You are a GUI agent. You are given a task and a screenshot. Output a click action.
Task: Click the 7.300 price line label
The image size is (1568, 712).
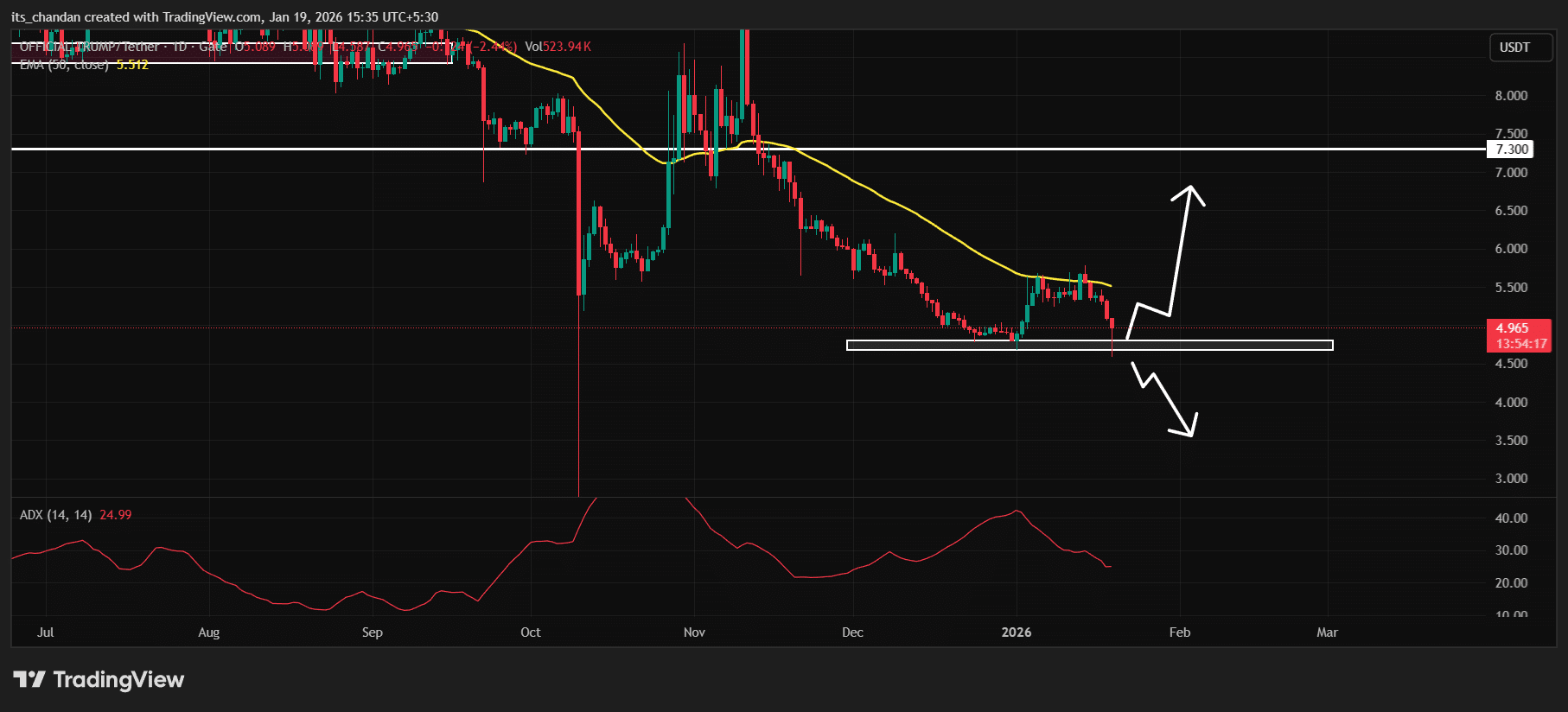click(1510, 149)
